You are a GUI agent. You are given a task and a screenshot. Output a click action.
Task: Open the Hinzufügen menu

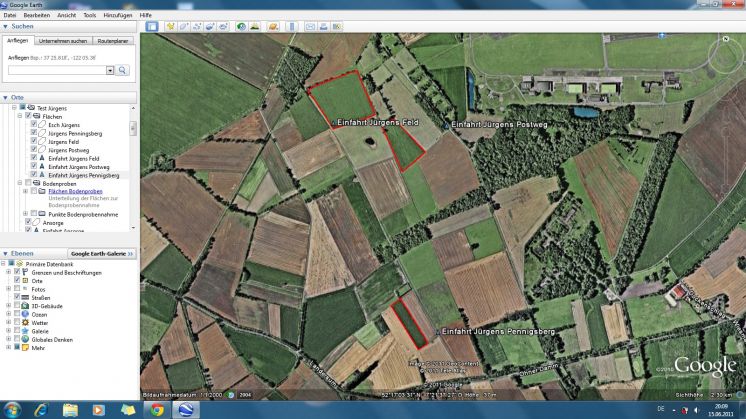coord(117,16)
